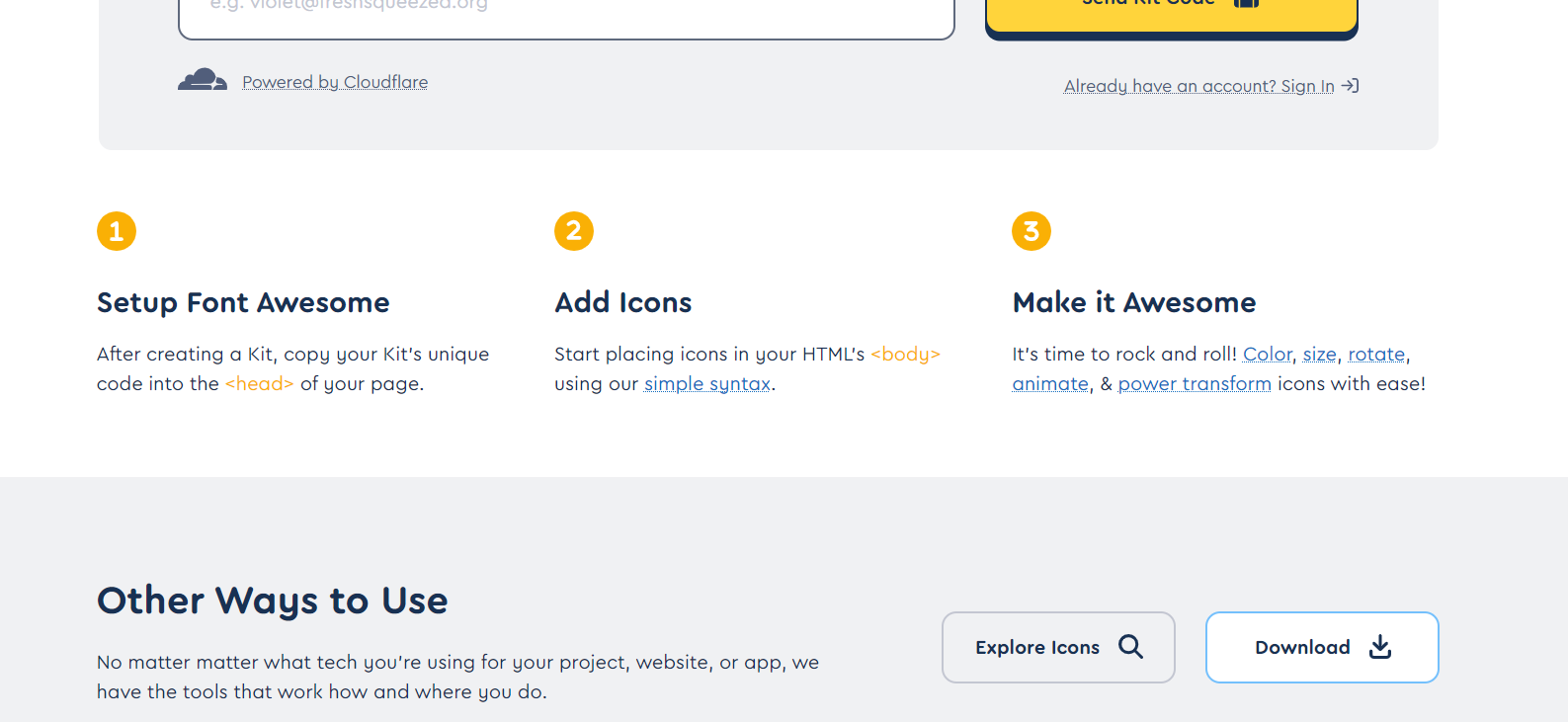
Task: Click the sign-in arrow icon
Action: pos(1351,86)
